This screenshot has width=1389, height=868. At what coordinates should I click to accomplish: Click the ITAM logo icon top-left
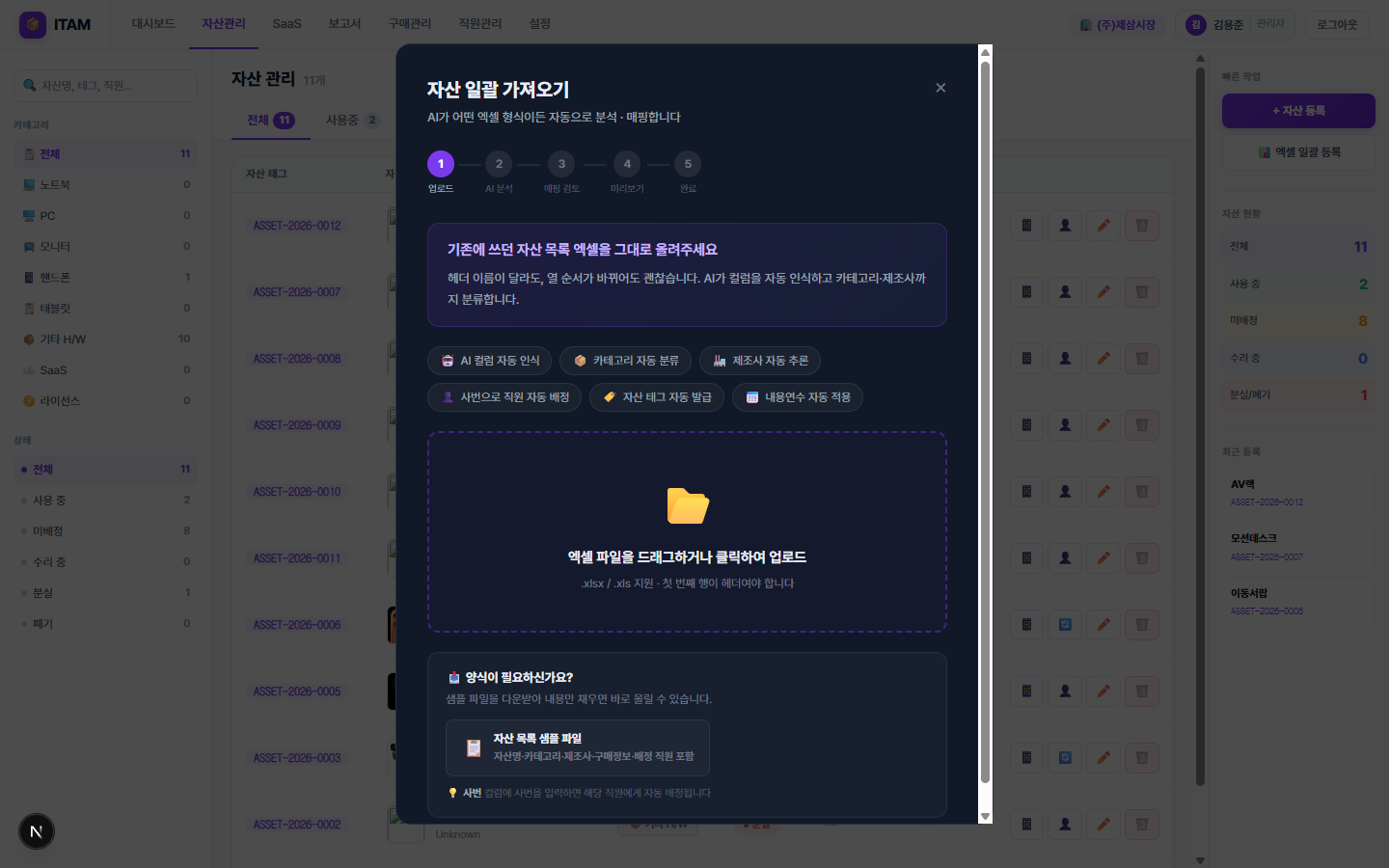pos(35,23)
